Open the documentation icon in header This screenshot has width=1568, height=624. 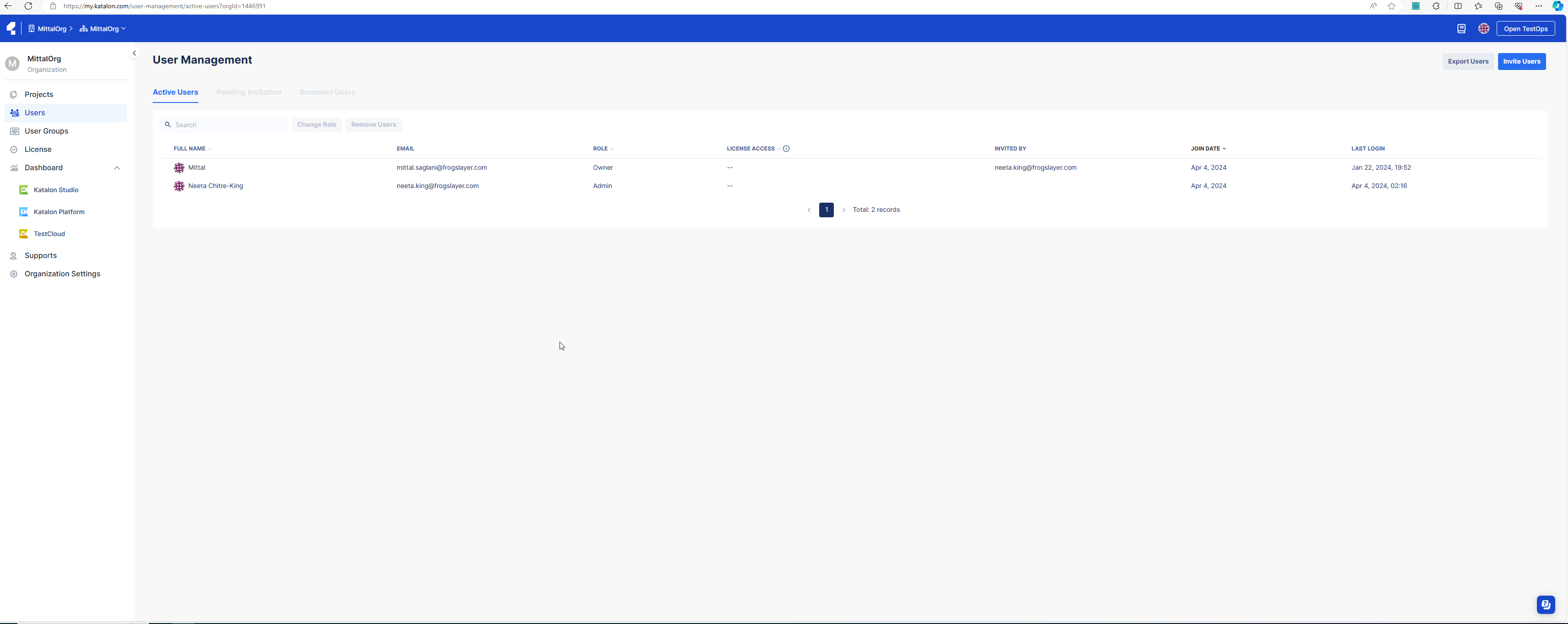[1461, 29]
